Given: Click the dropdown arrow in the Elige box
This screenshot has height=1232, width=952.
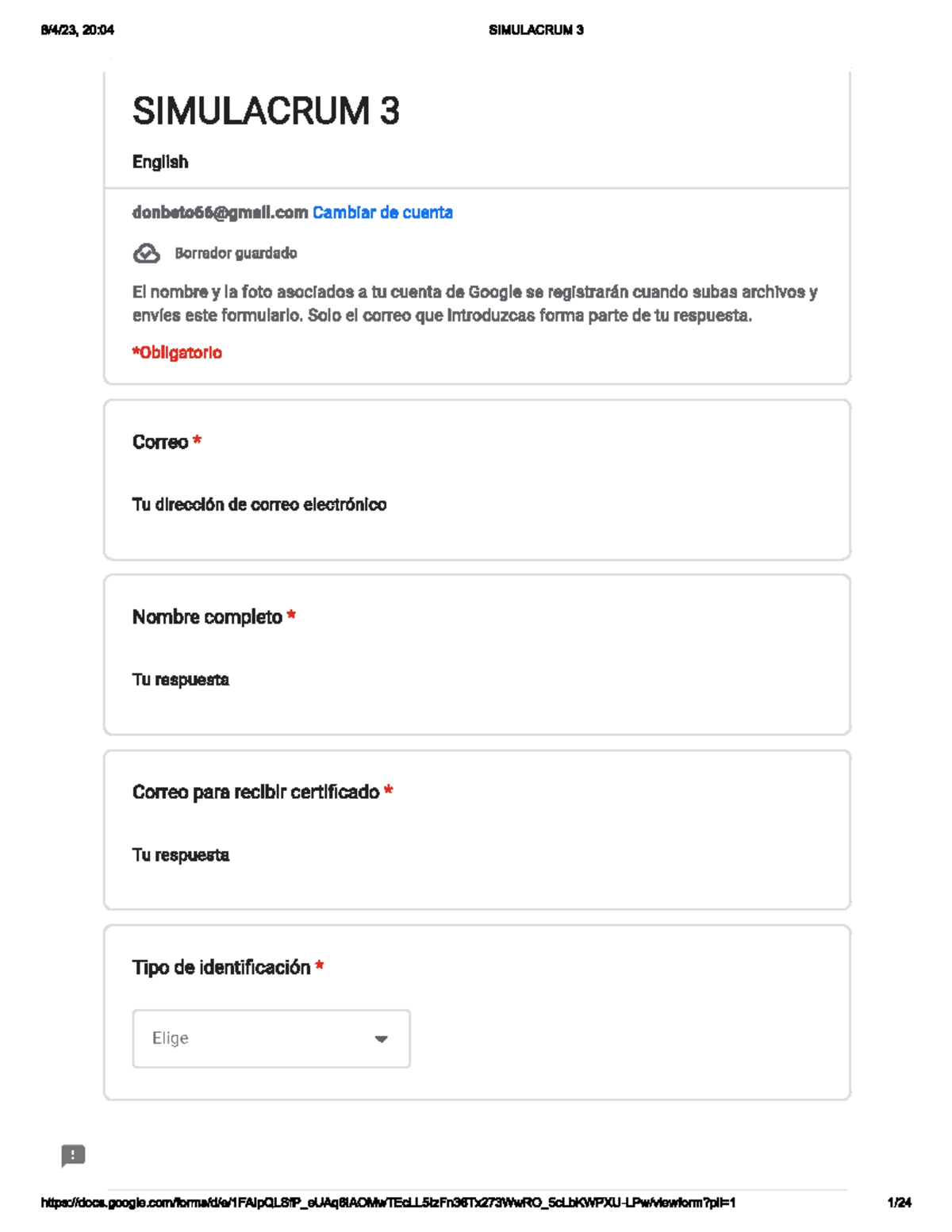Looking at the screenshot, I should pos(381,1039).
